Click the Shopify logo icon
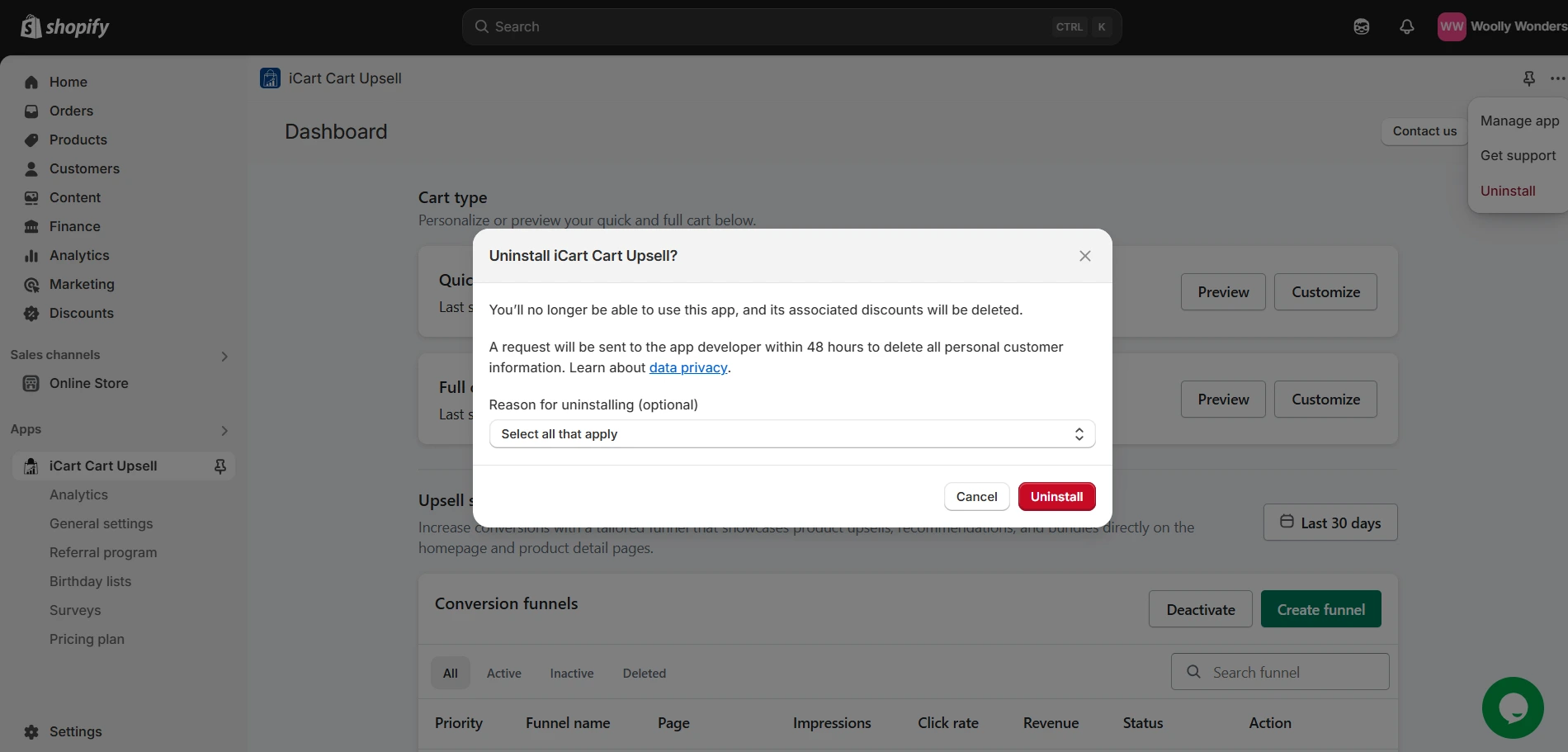 tap(31, 26)
